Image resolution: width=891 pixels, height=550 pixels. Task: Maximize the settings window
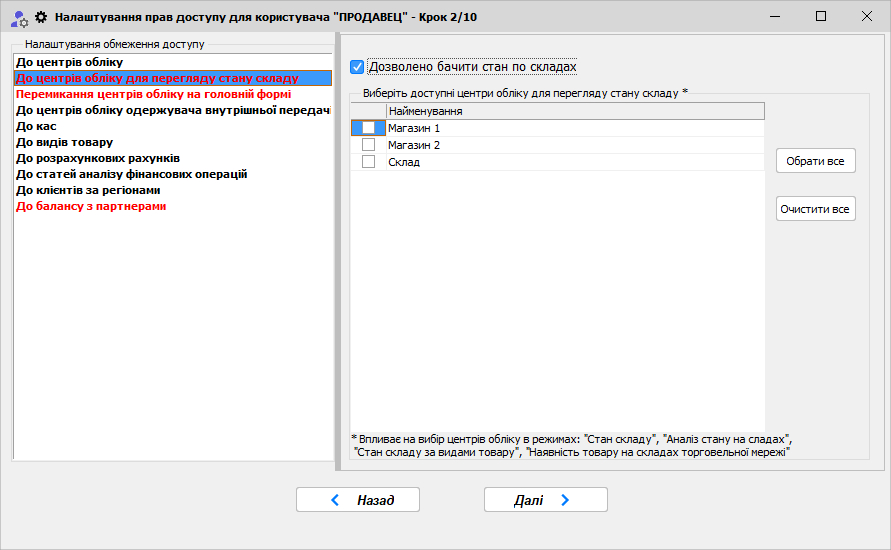pos(821,17)
